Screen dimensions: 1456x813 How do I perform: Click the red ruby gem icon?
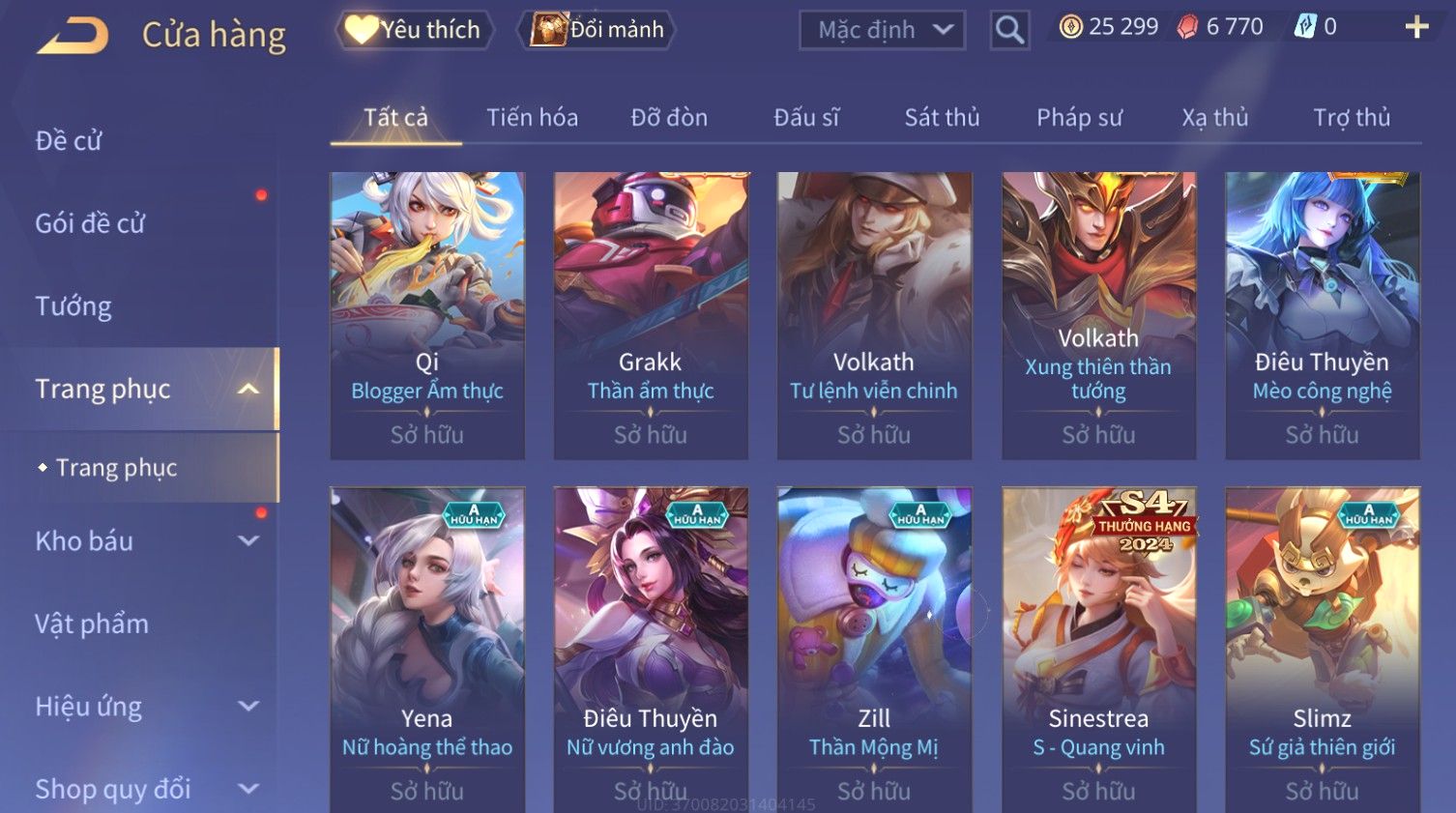(1187, 27)
